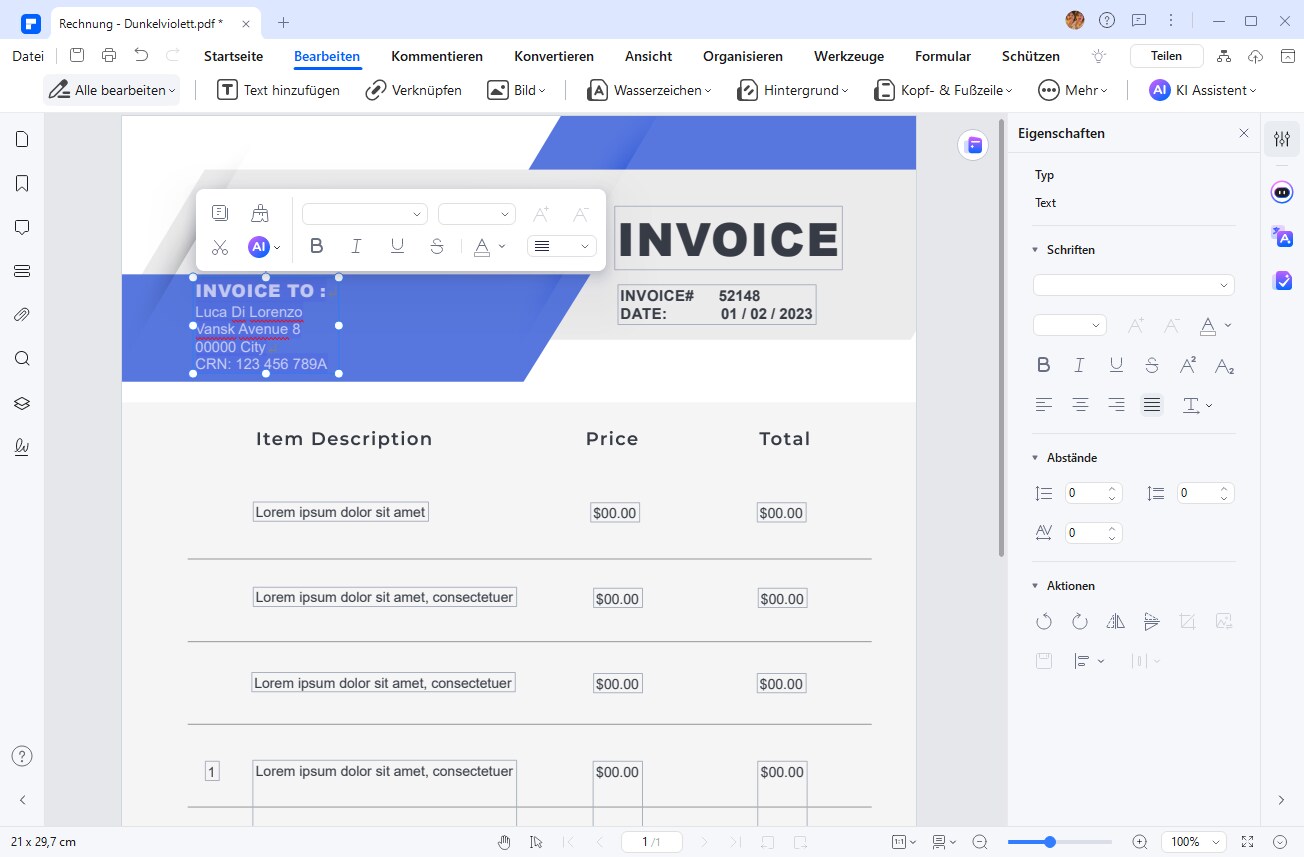
Task: Open the font color picker under Schriften
Action: point(1214,325)
